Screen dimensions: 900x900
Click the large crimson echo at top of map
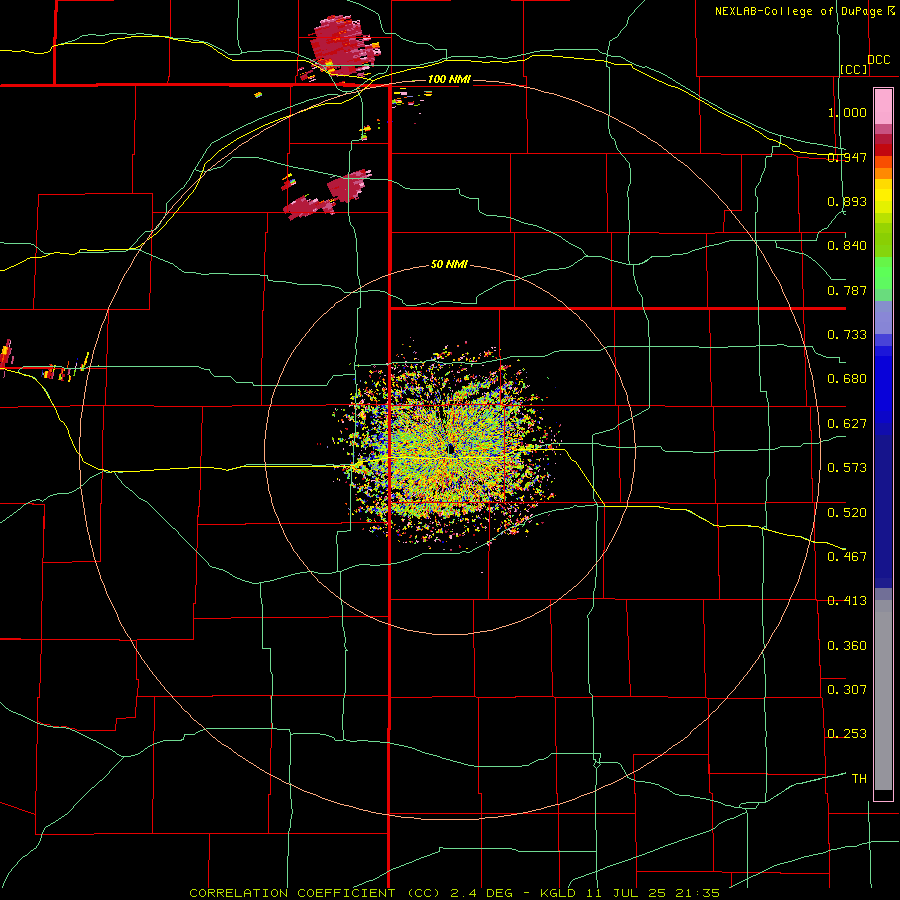(343, 44)
